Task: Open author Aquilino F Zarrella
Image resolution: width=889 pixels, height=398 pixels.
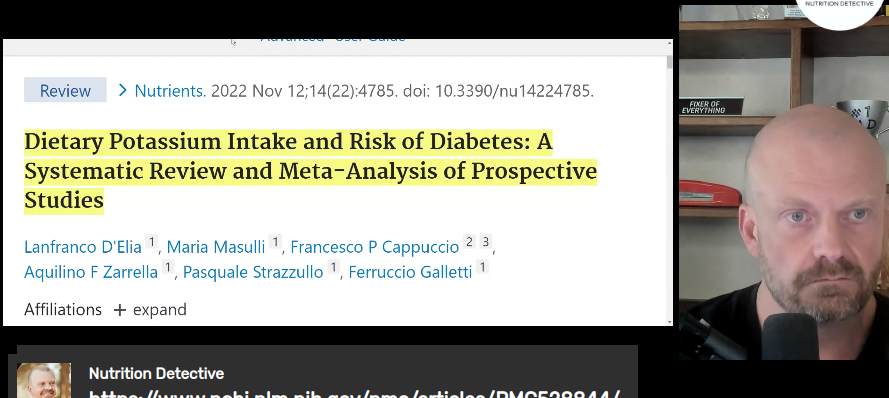Action: pos(91,272)
